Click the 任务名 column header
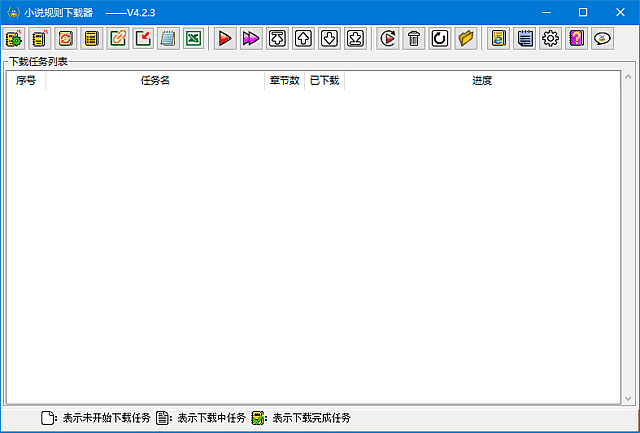 click(155, 80)
